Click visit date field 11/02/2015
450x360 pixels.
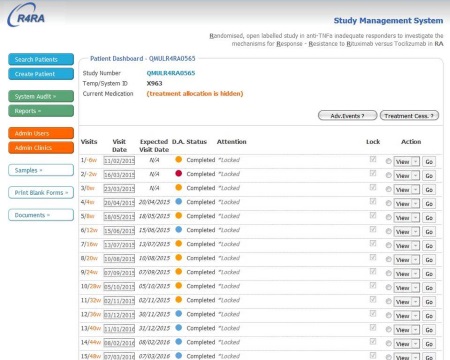tap(119, 161)
